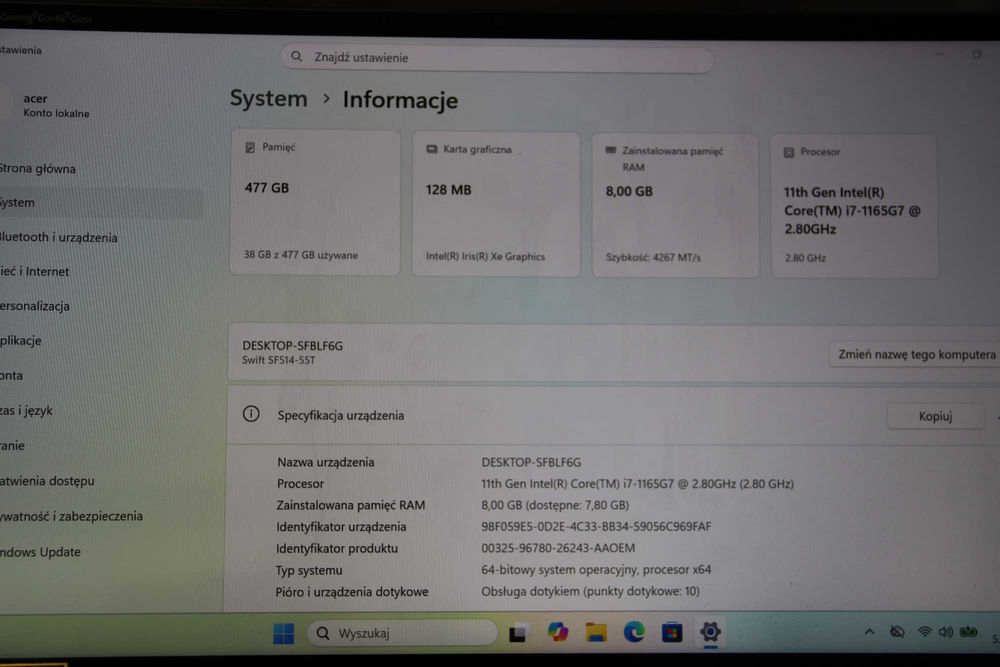1000x667 pixels.
Task: Open the Pamięć storage card icon
Action: click(250, 147)
